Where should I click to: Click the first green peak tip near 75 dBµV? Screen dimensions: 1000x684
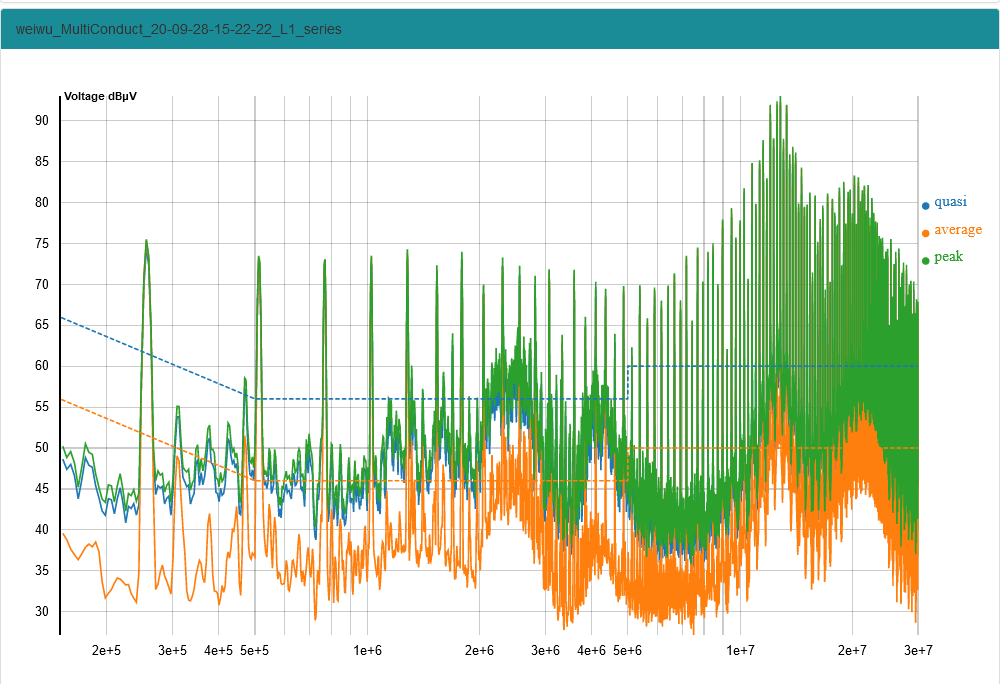pos(146,241)
